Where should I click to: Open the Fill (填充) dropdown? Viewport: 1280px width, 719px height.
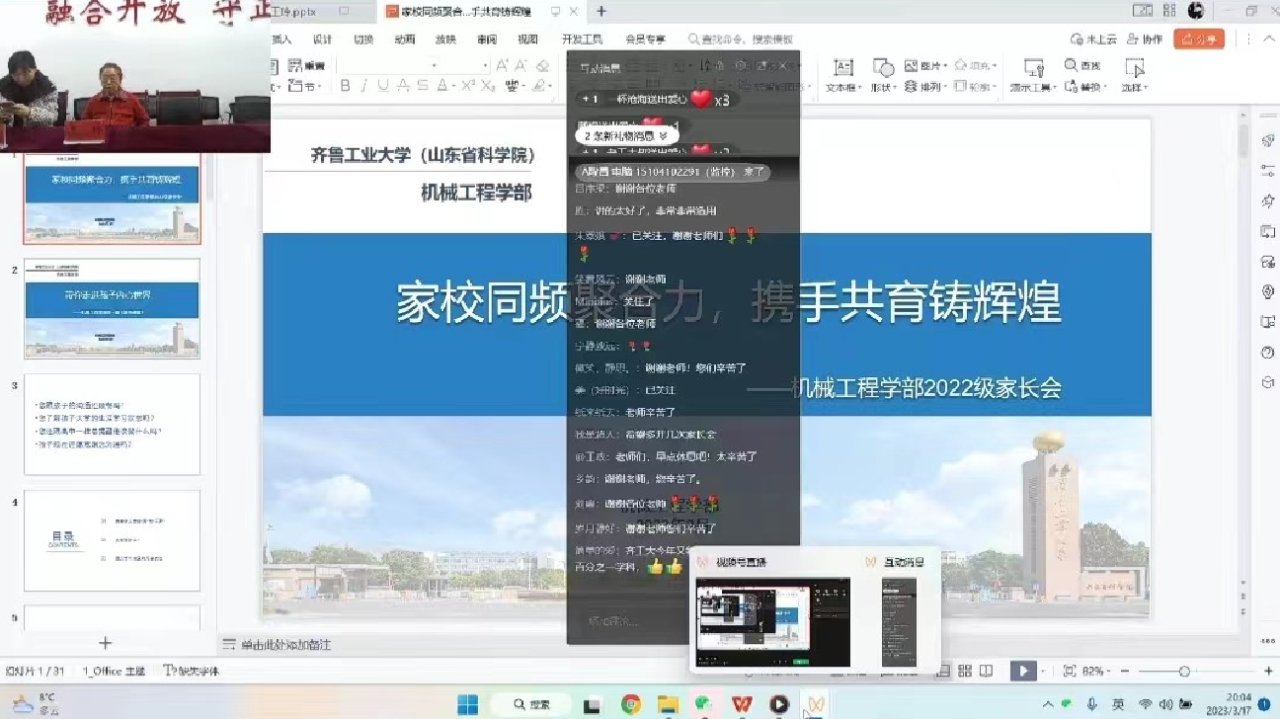976,66
